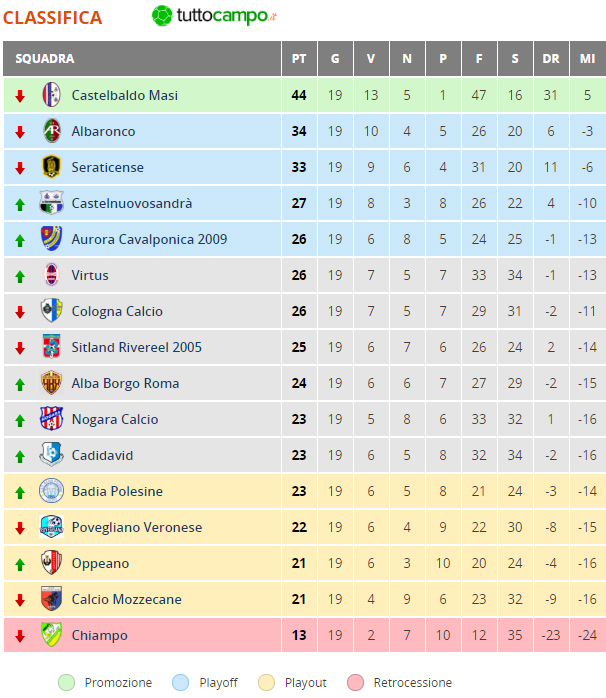The height and width of the screenshot is (698, 606).
Task: Click the CLASSIFICA heading
Action: [x=53, y=18]
